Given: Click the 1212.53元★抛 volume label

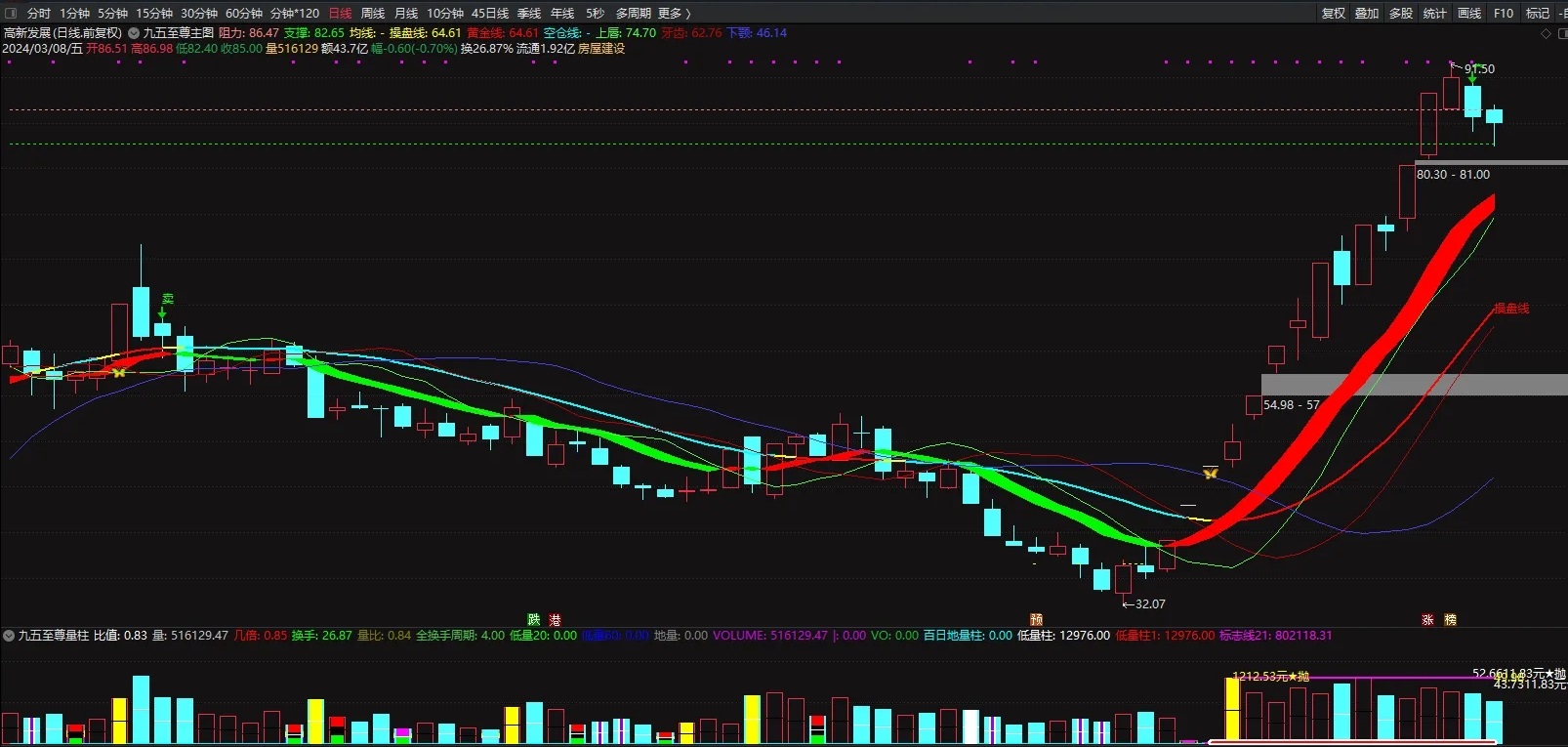Looking at the screenshot, I should pyautogui.click(x=1270, y=676).
